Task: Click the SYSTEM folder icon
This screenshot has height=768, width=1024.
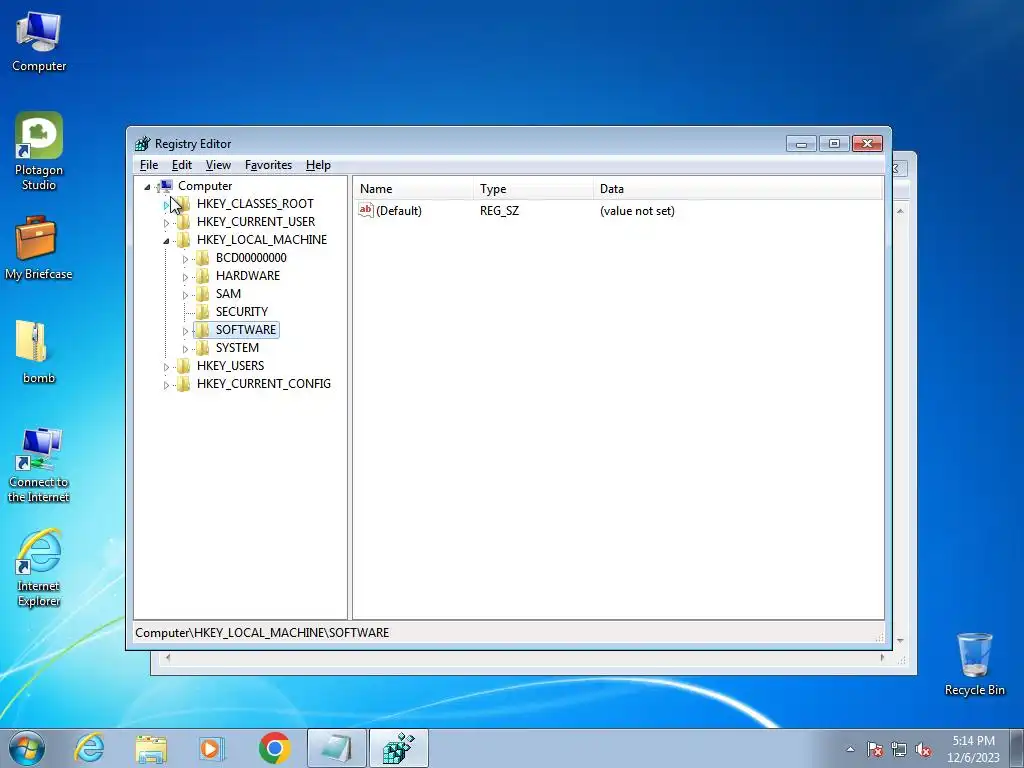Action: [202, 347]
